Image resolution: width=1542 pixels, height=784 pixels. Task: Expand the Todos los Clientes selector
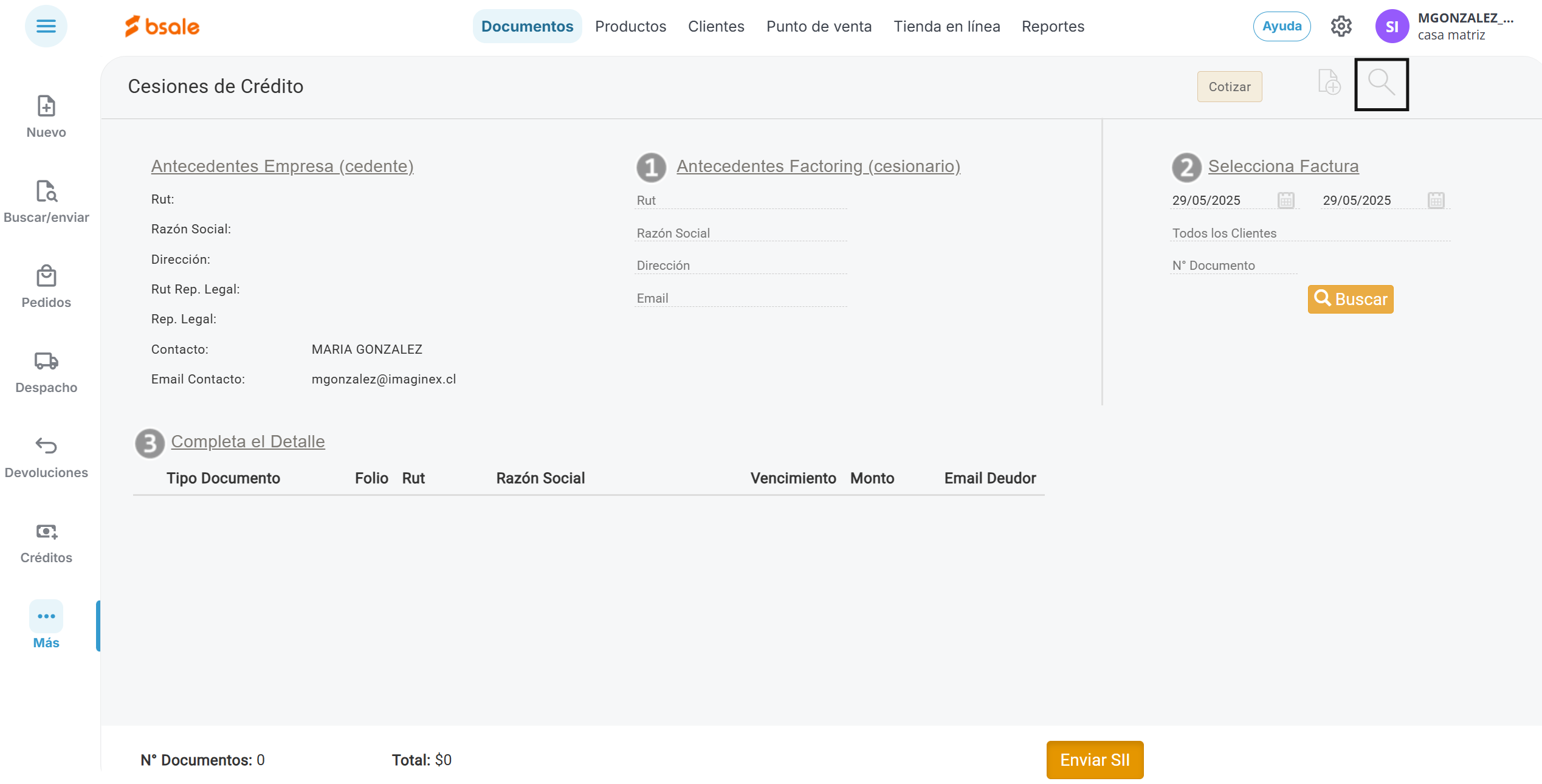point(1309,233)
